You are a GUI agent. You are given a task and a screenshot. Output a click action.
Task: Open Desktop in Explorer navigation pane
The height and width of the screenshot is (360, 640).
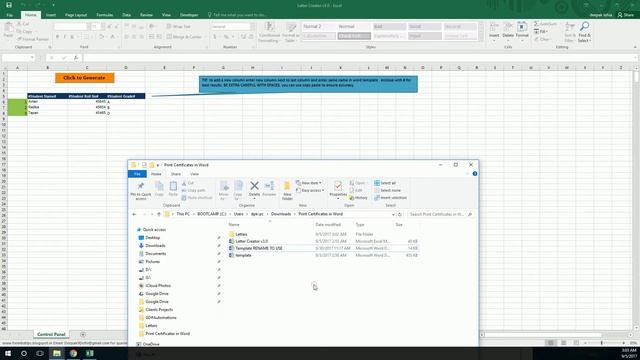[x=153, y=238]
